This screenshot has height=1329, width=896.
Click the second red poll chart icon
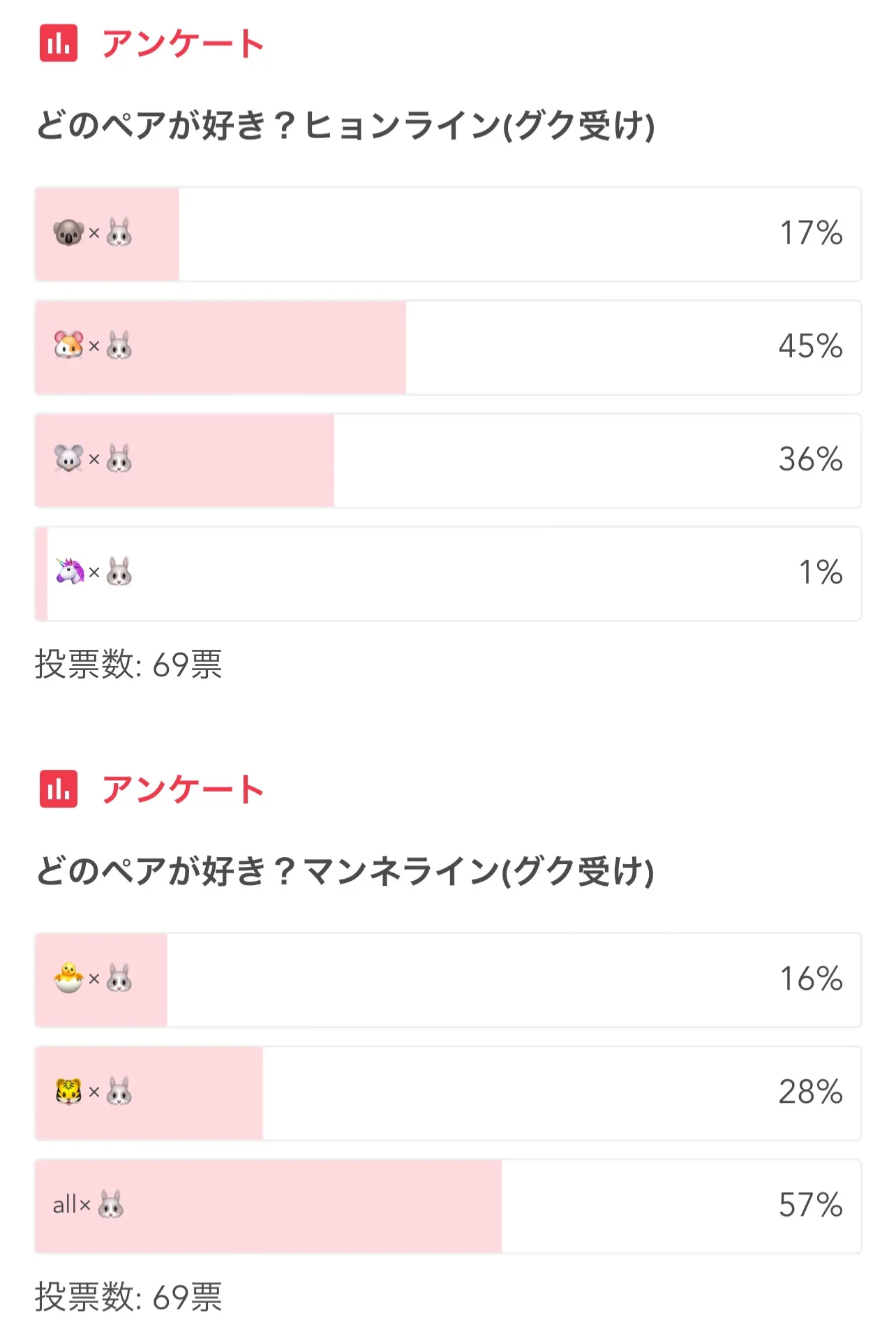tap(59, 789)
